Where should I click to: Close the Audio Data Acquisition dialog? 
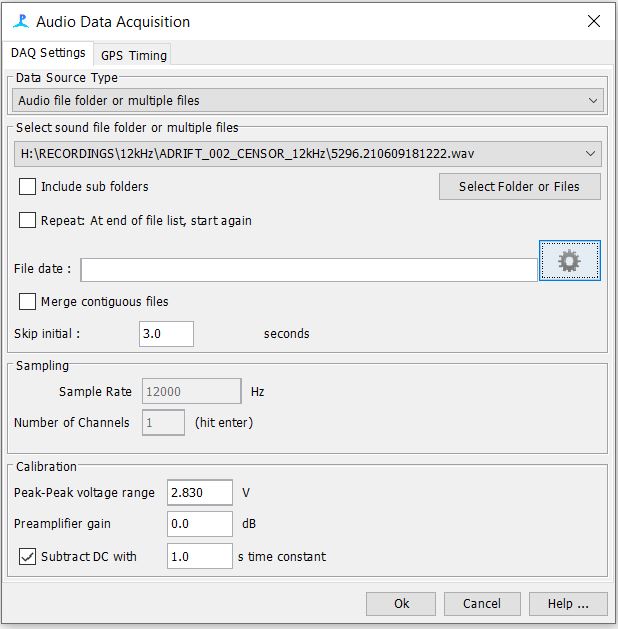point(594,21)
